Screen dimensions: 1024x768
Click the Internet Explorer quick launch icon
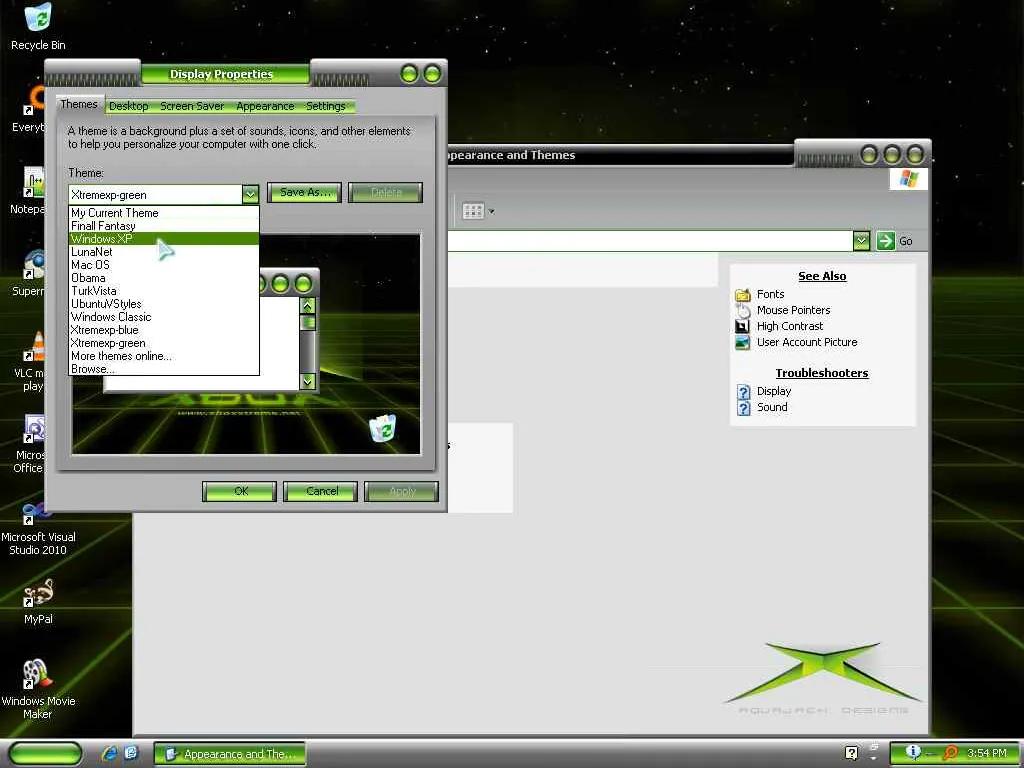(109, 753)
